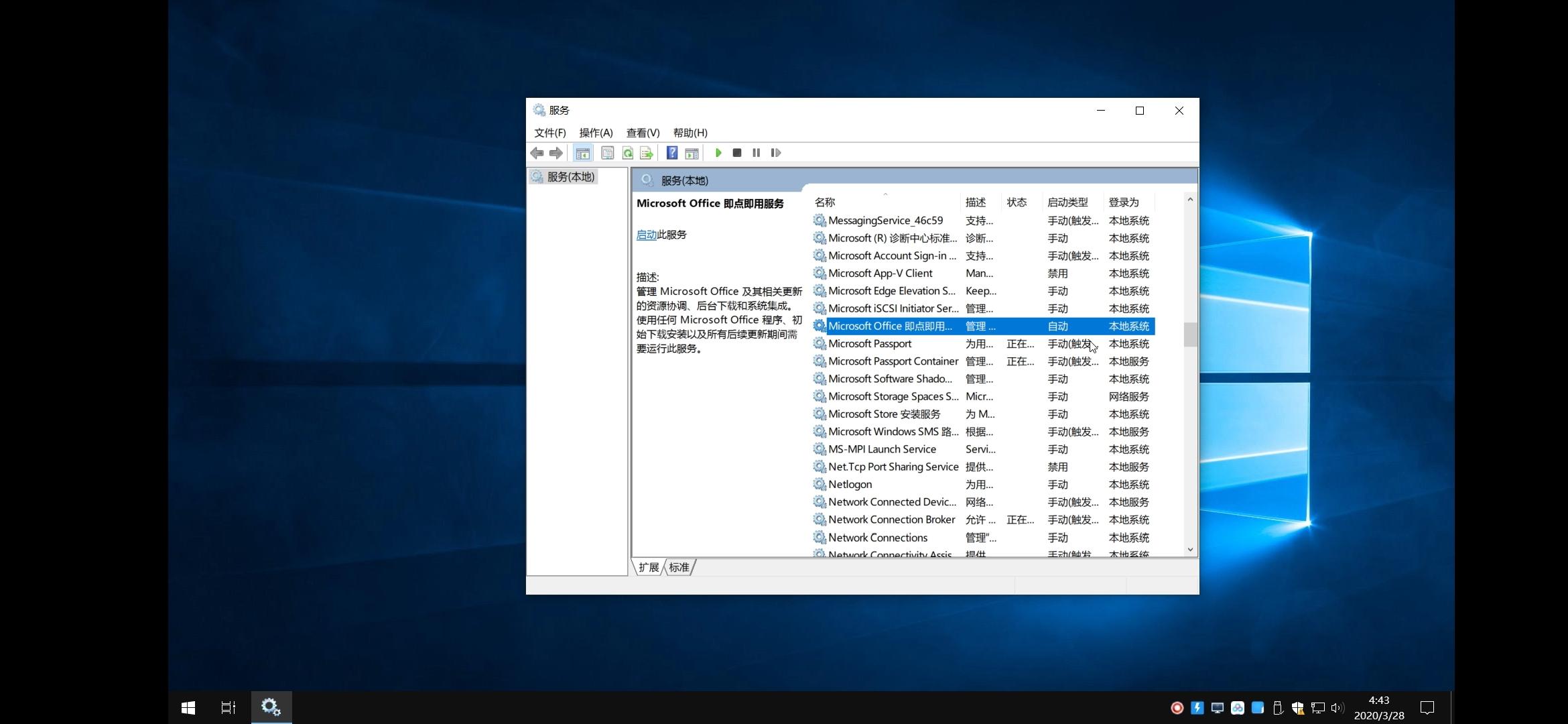Select MS-MPI Launch Service row
1568x724 pixels.
[983, 449]
